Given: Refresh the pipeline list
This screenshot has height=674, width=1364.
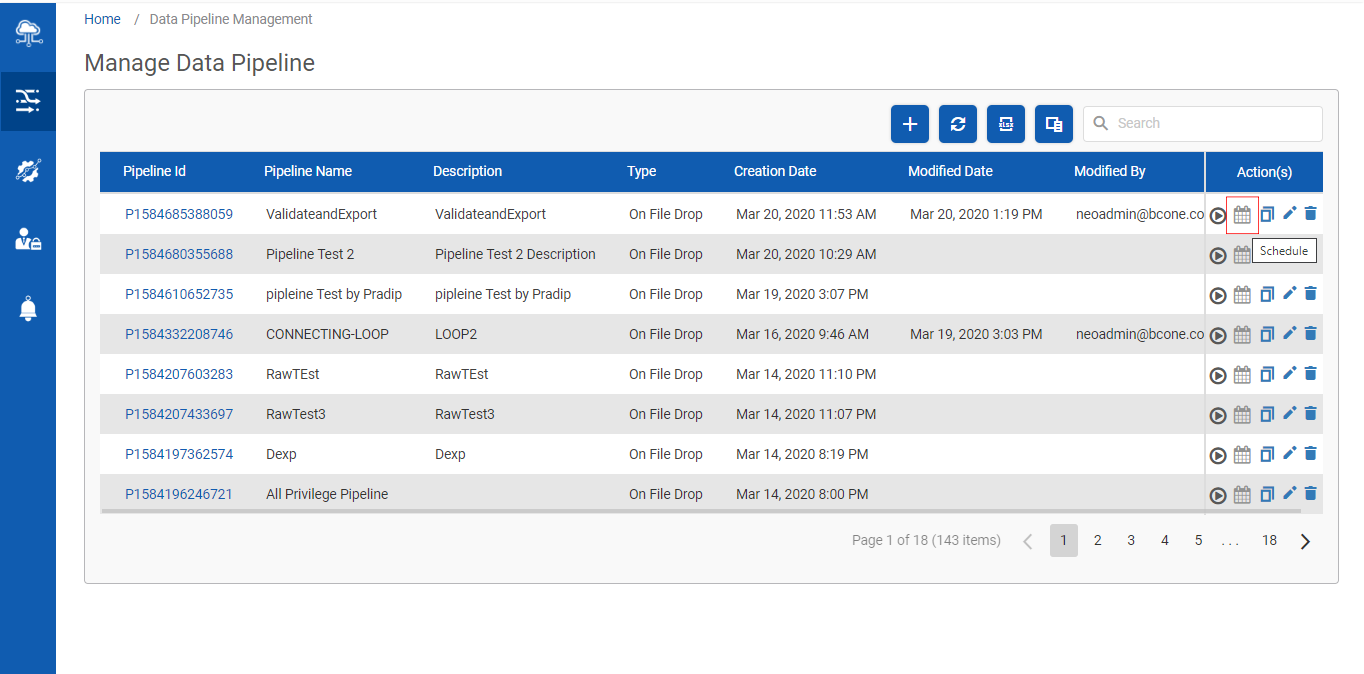Looking at the screenshot, I should 958,124.
